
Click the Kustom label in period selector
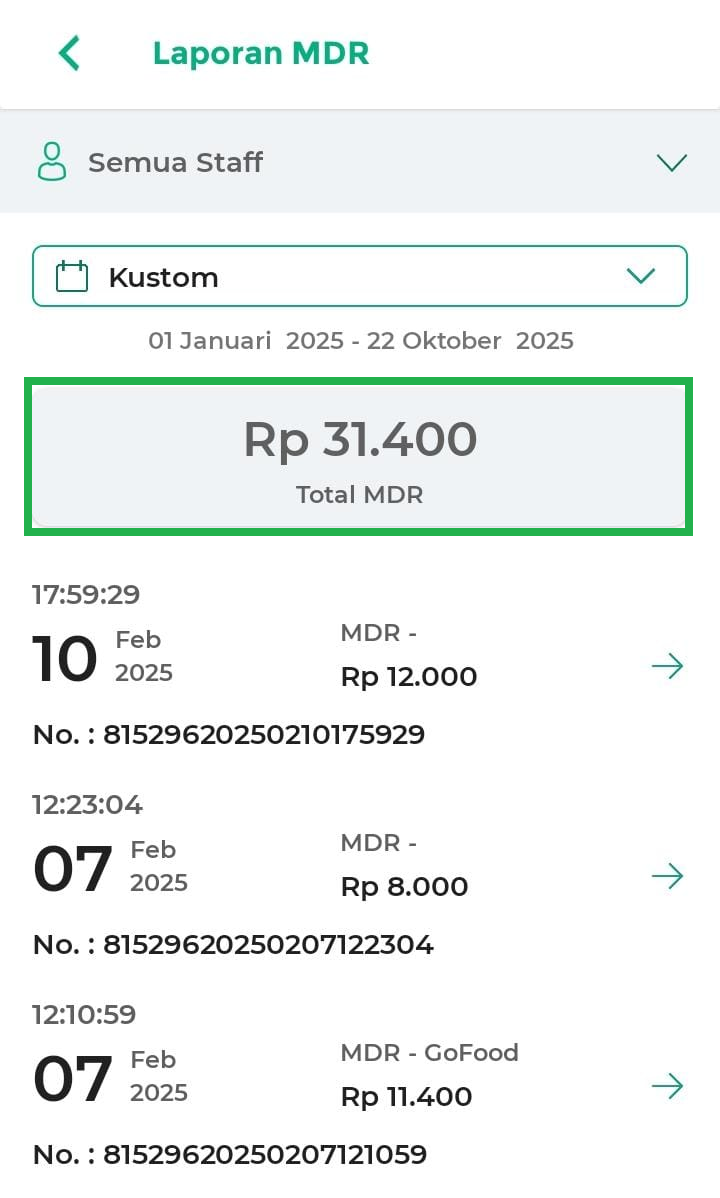coord(163,277)
